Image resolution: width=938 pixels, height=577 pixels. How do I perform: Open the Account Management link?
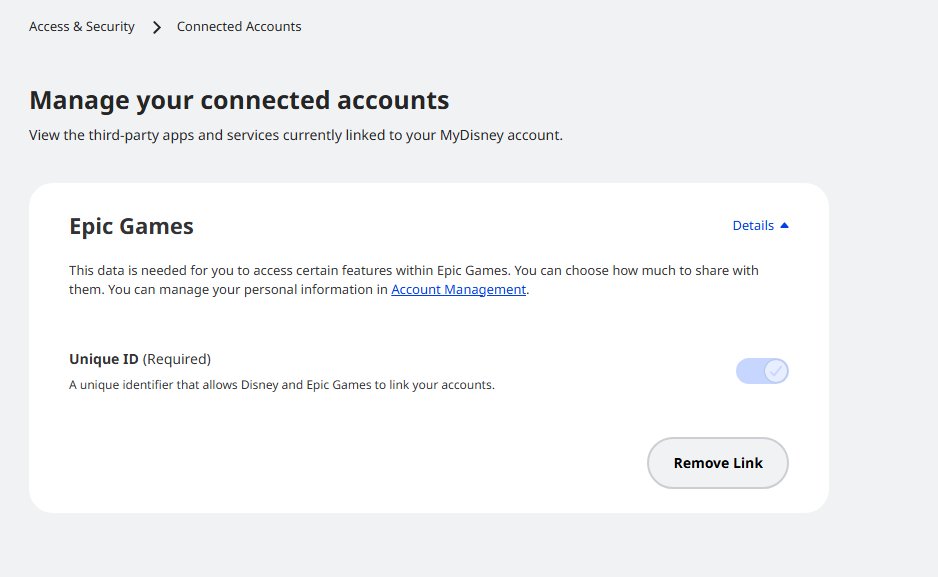click(458, 289)
